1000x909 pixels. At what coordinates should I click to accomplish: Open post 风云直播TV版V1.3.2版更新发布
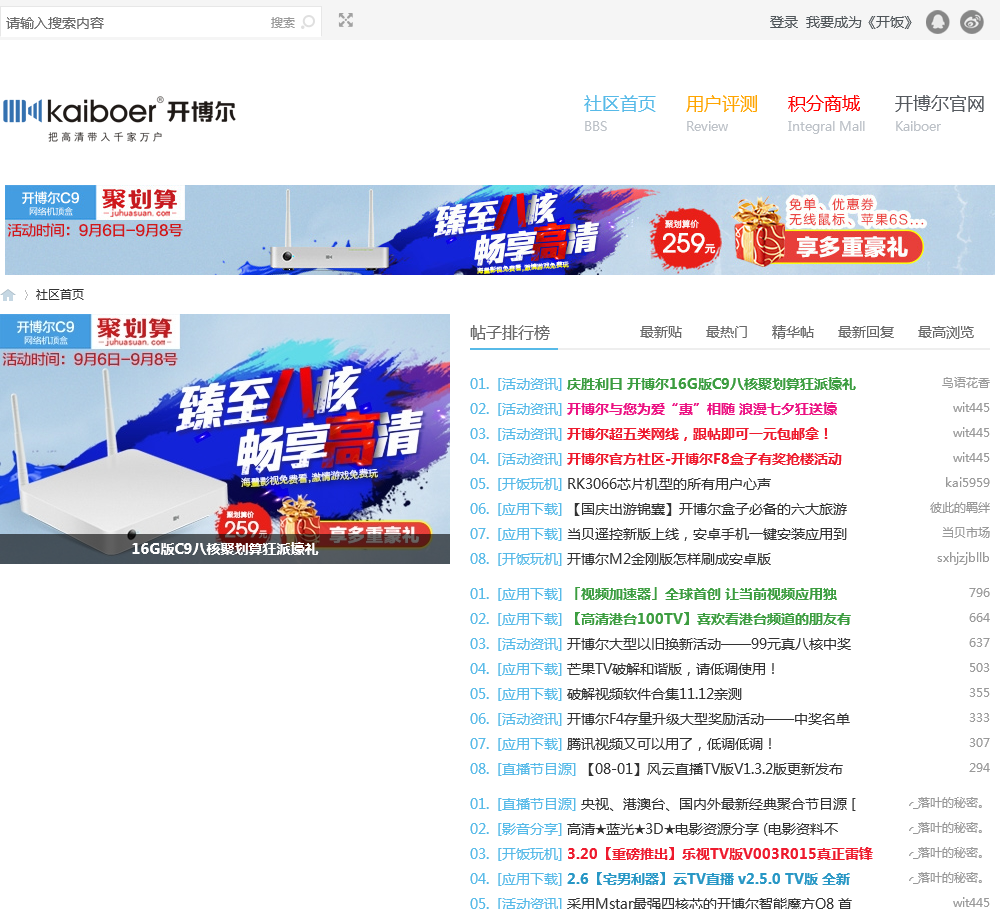[712, 769]
